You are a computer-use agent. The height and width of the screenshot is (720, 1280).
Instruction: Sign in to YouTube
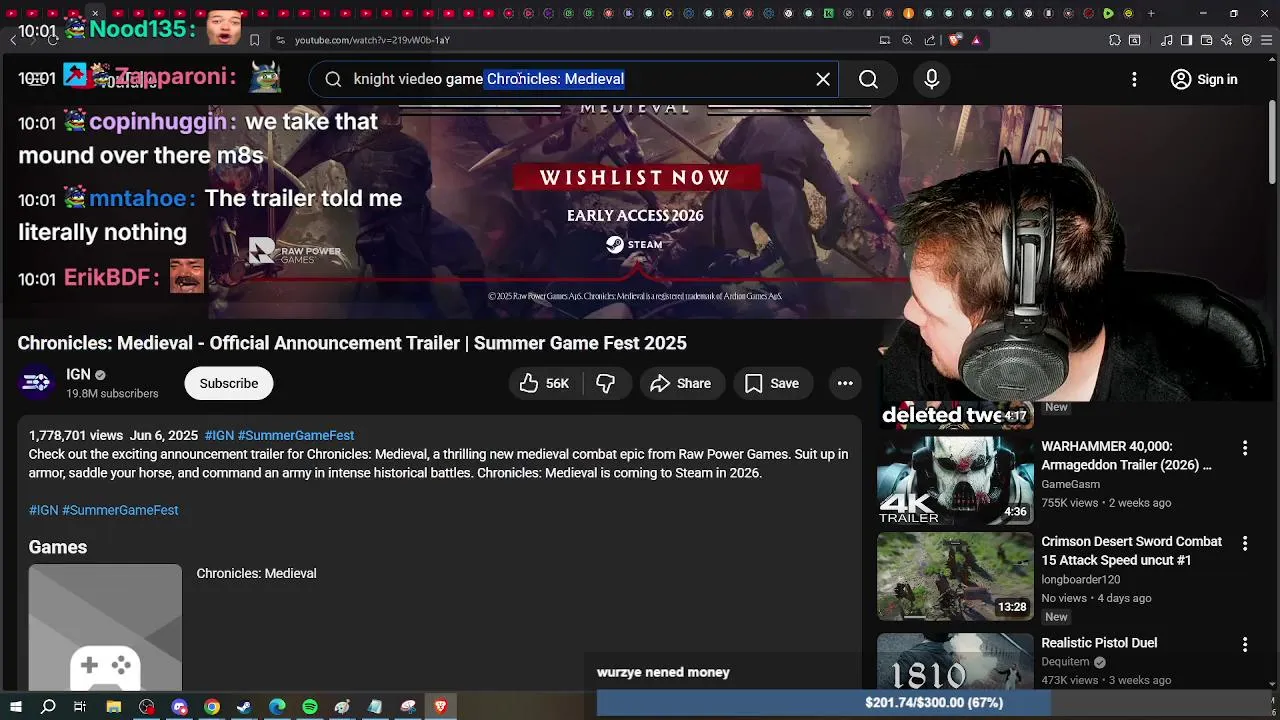pos(1204,79)
